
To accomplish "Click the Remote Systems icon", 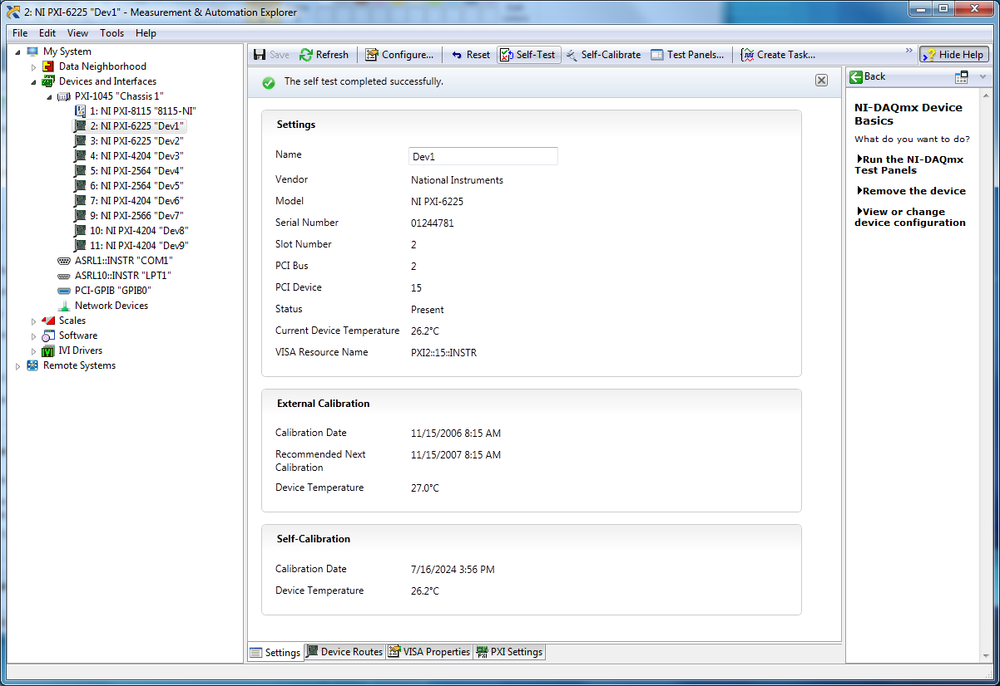I will [33, 365].
